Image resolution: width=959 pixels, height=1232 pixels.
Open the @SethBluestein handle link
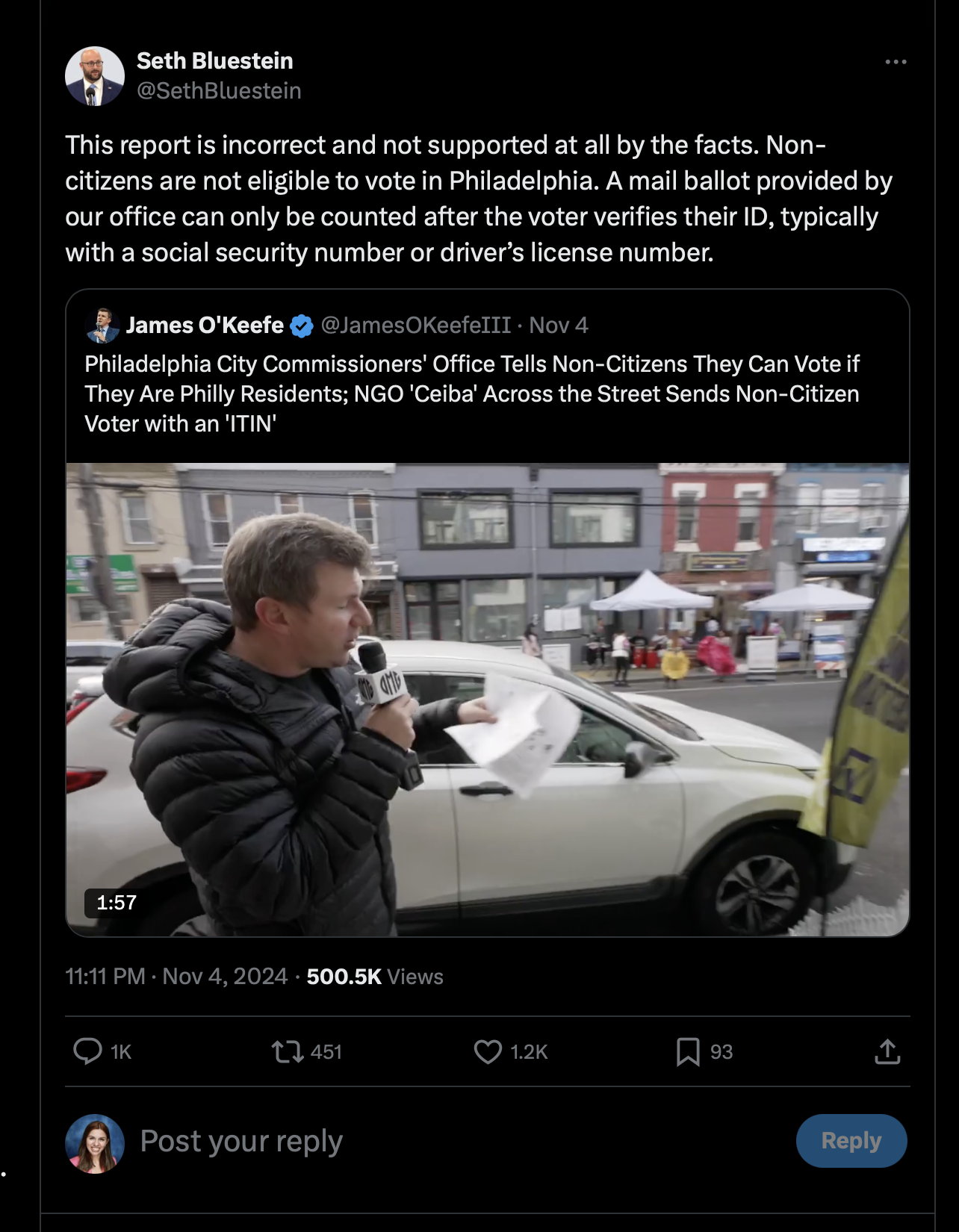(219, 91)
